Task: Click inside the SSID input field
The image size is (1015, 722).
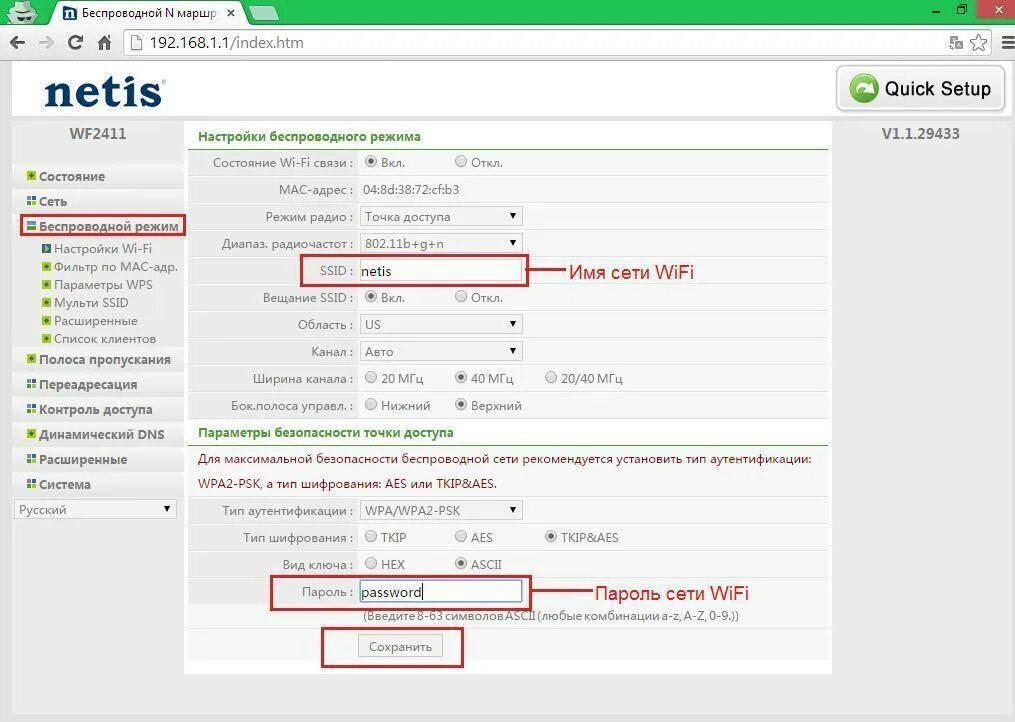Action: coord(440,270)
